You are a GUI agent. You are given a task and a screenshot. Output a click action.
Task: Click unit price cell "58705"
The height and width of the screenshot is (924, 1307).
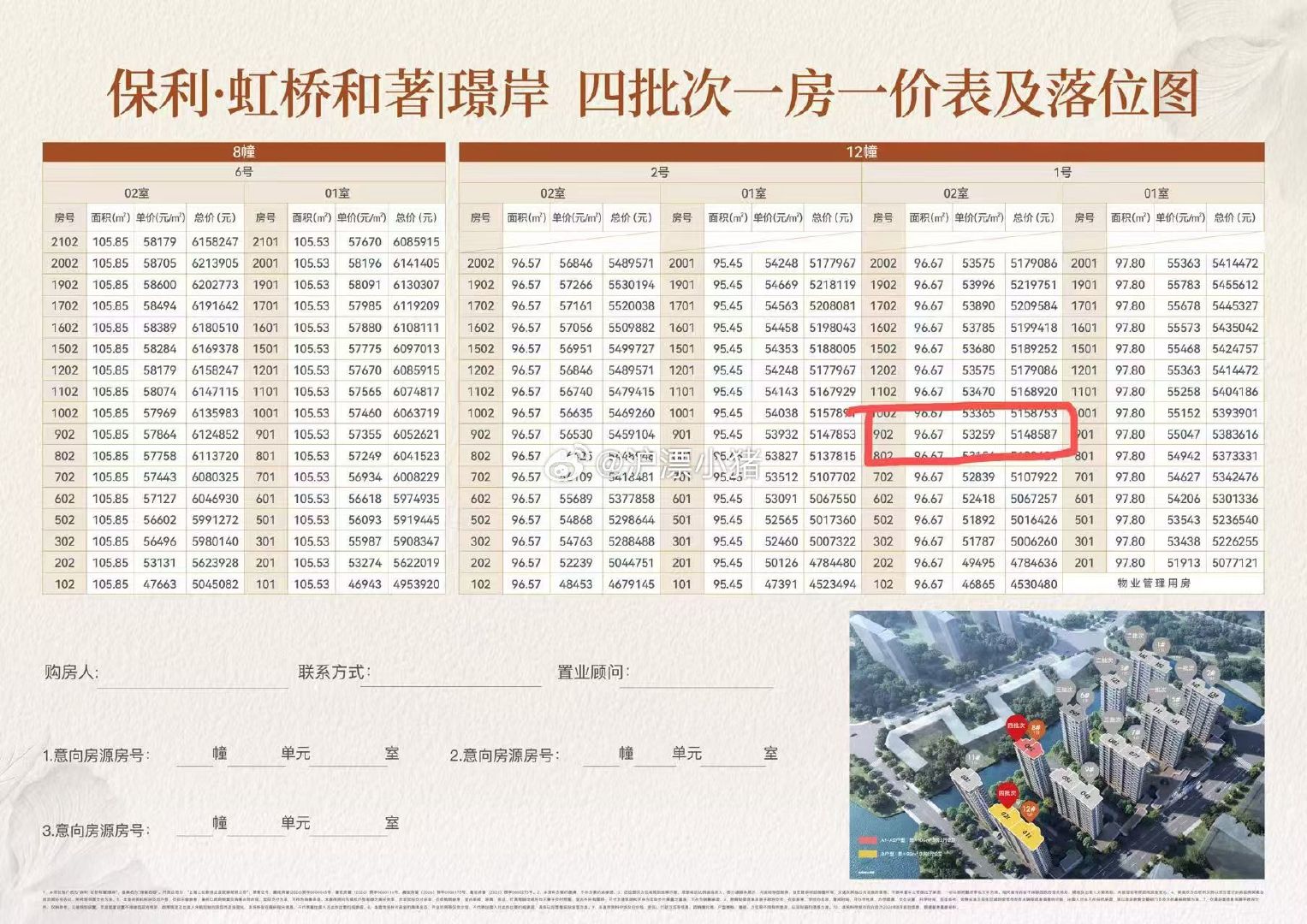click(x=160, y=264)
